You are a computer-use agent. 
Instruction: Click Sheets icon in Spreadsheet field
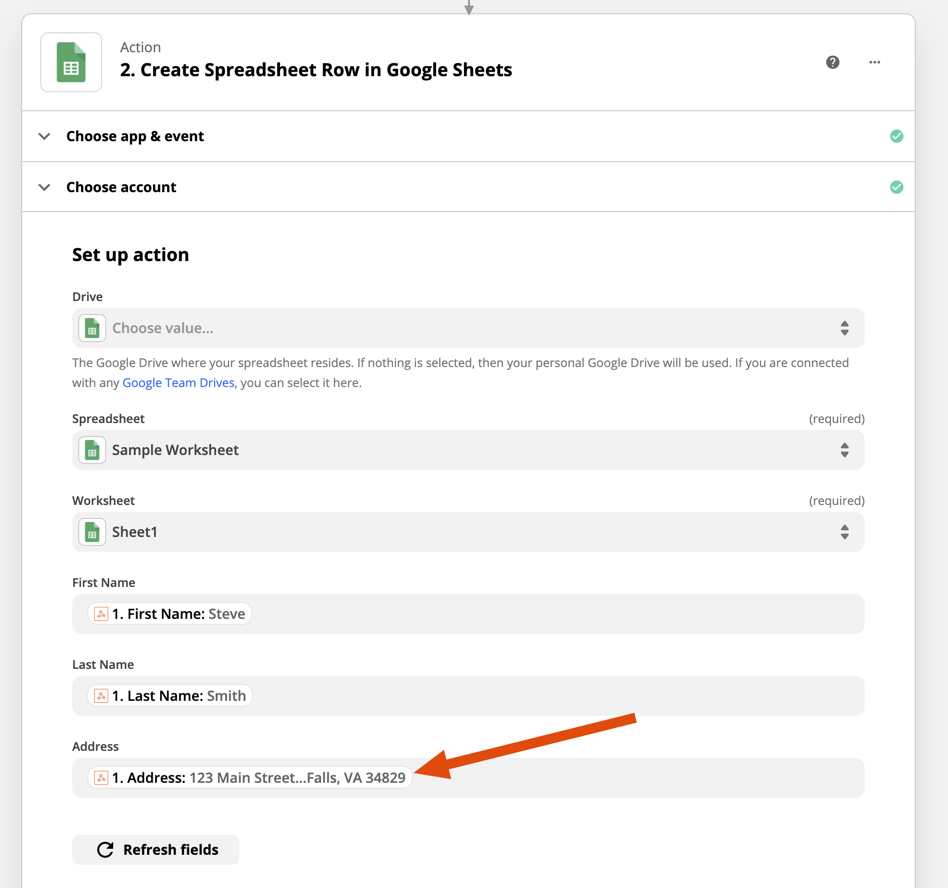(x=92, y=450)
